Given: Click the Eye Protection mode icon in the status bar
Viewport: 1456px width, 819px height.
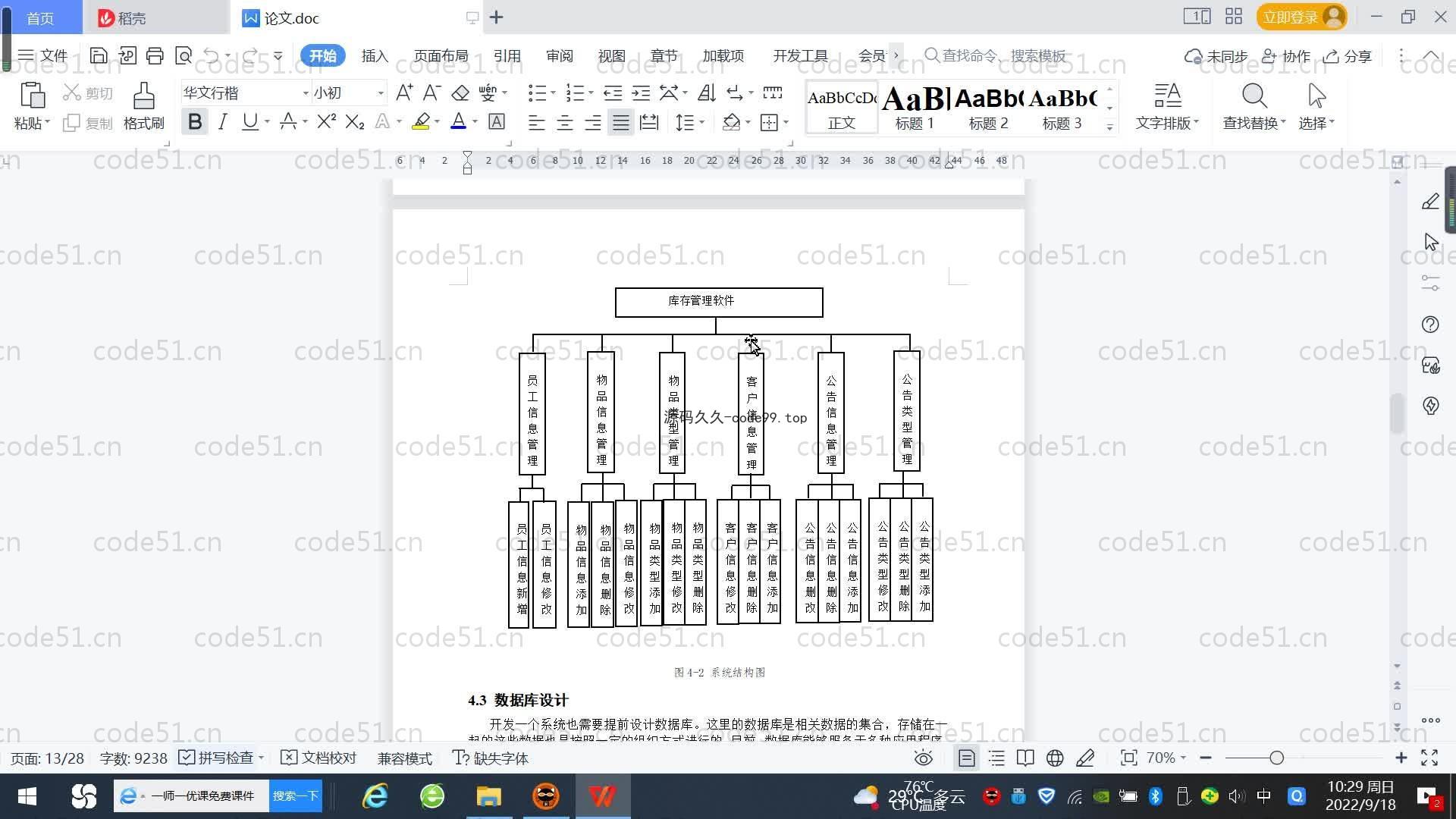Looking at the screenshot, I should click(923, 758).
